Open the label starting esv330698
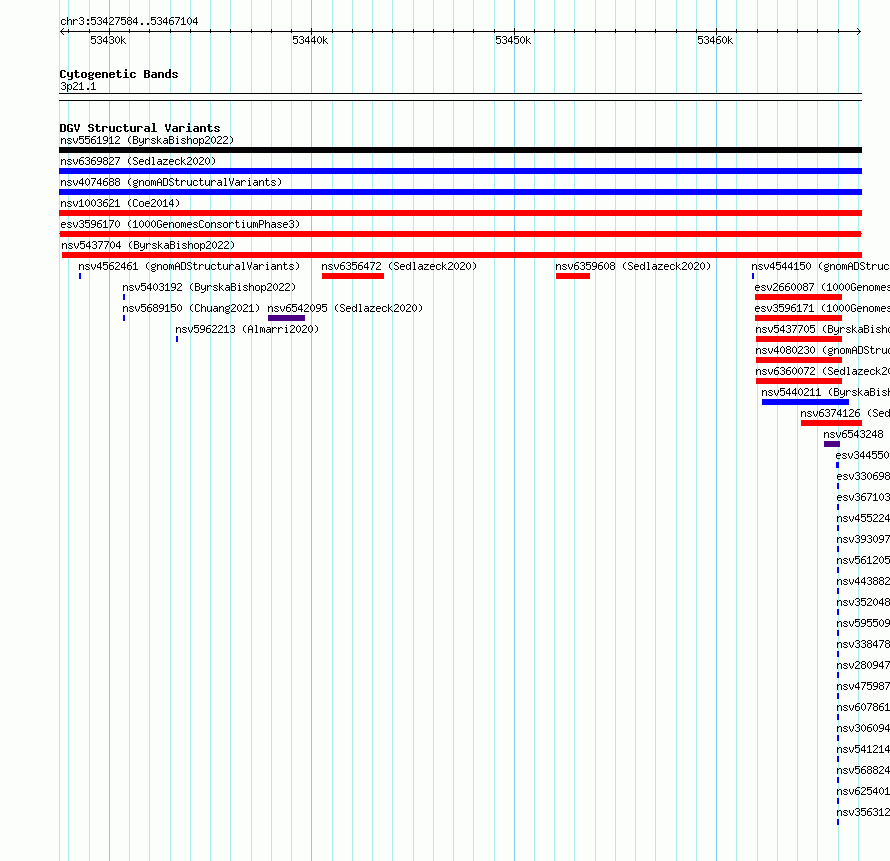The height and width of the screenshot is (861, 890). [863, 476]
